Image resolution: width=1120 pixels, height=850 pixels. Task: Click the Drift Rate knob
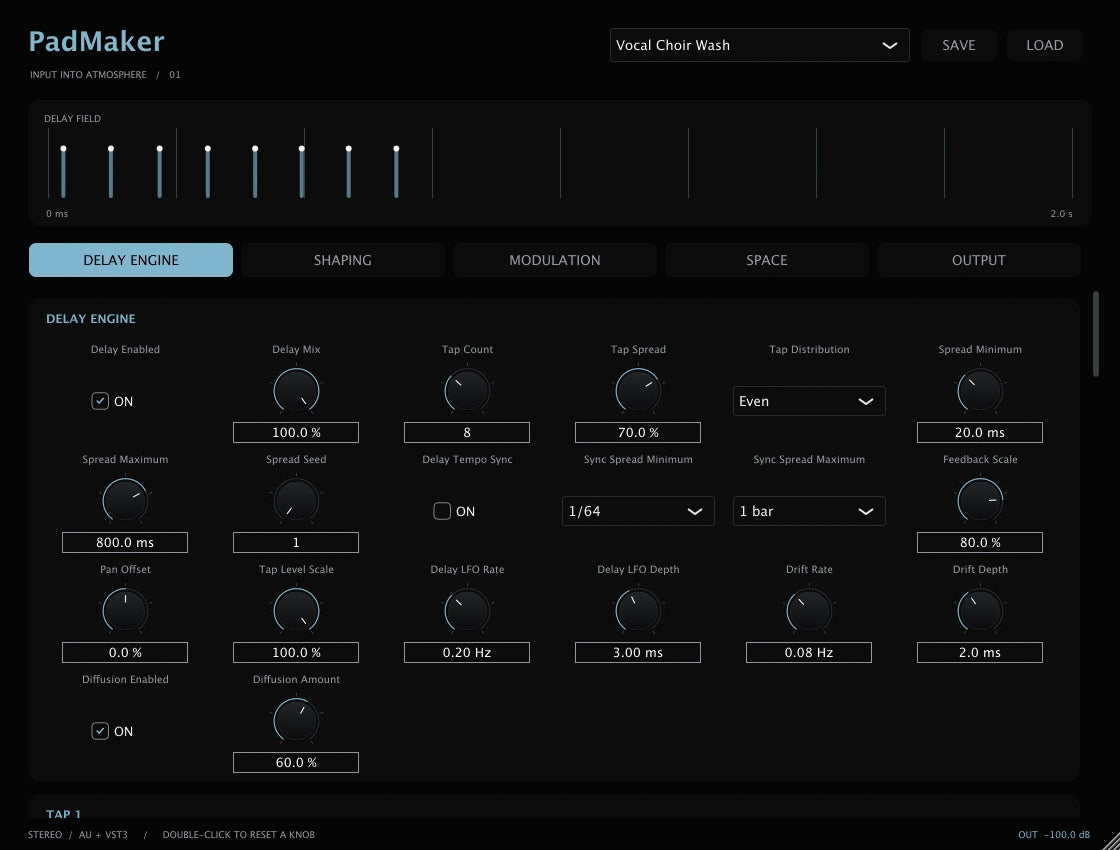pos(809,611)
